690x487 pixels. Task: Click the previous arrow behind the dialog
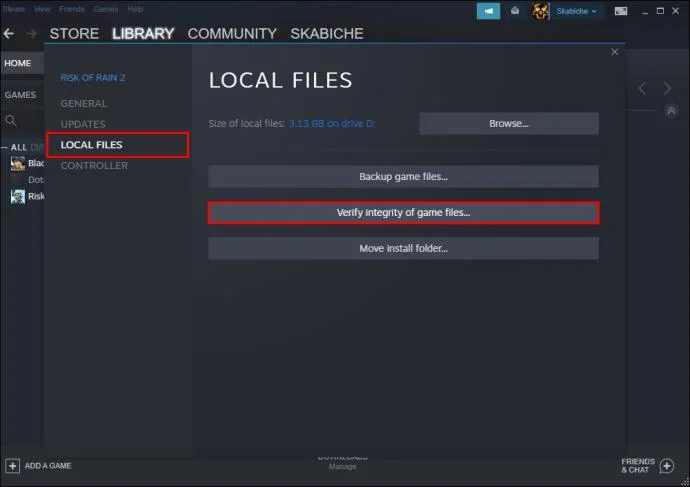tap(642, 88)
